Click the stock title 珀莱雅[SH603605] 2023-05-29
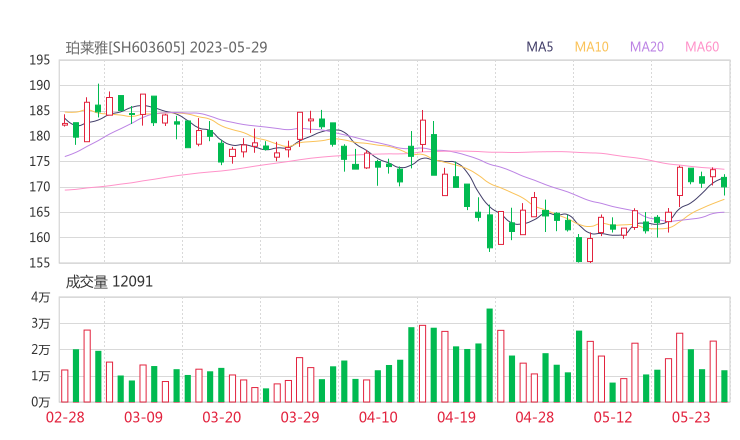The image size is (740, 440). pyautogui.click(x=166, y=47)
